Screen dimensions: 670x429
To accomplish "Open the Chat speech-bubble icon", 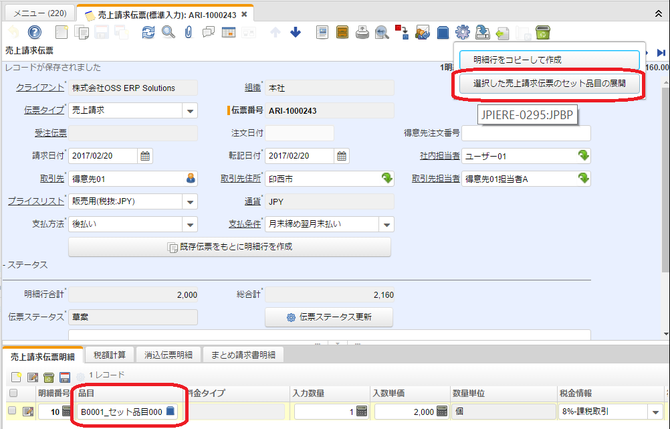I will point(208,32).
